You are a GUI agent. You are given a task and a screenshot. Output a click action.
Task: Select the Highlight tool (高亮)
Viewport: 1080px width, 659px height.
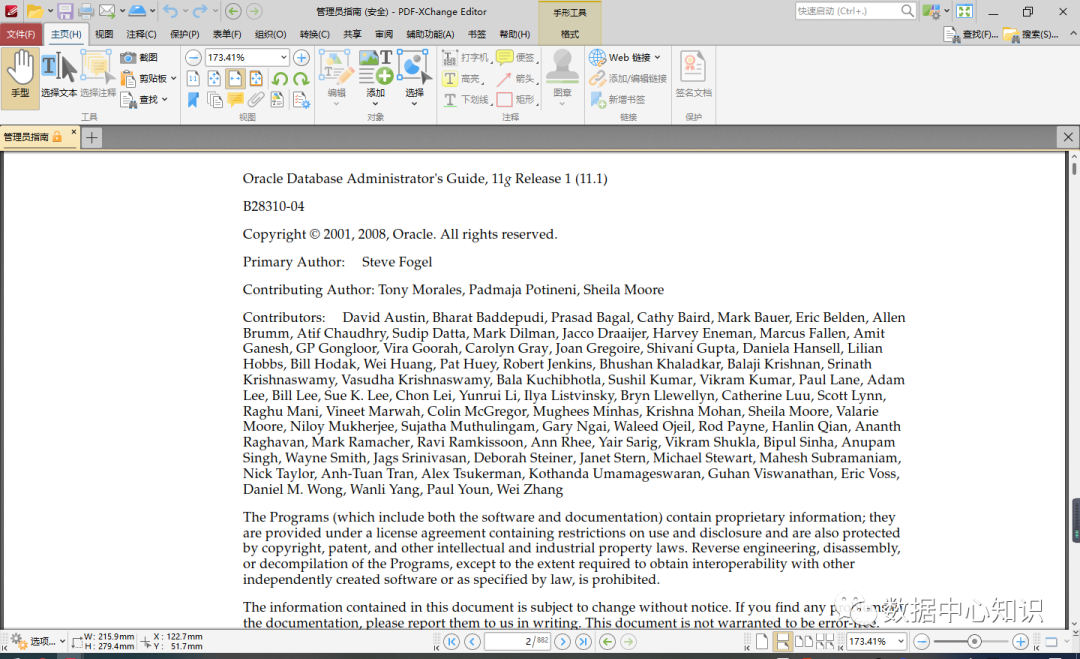462,79
